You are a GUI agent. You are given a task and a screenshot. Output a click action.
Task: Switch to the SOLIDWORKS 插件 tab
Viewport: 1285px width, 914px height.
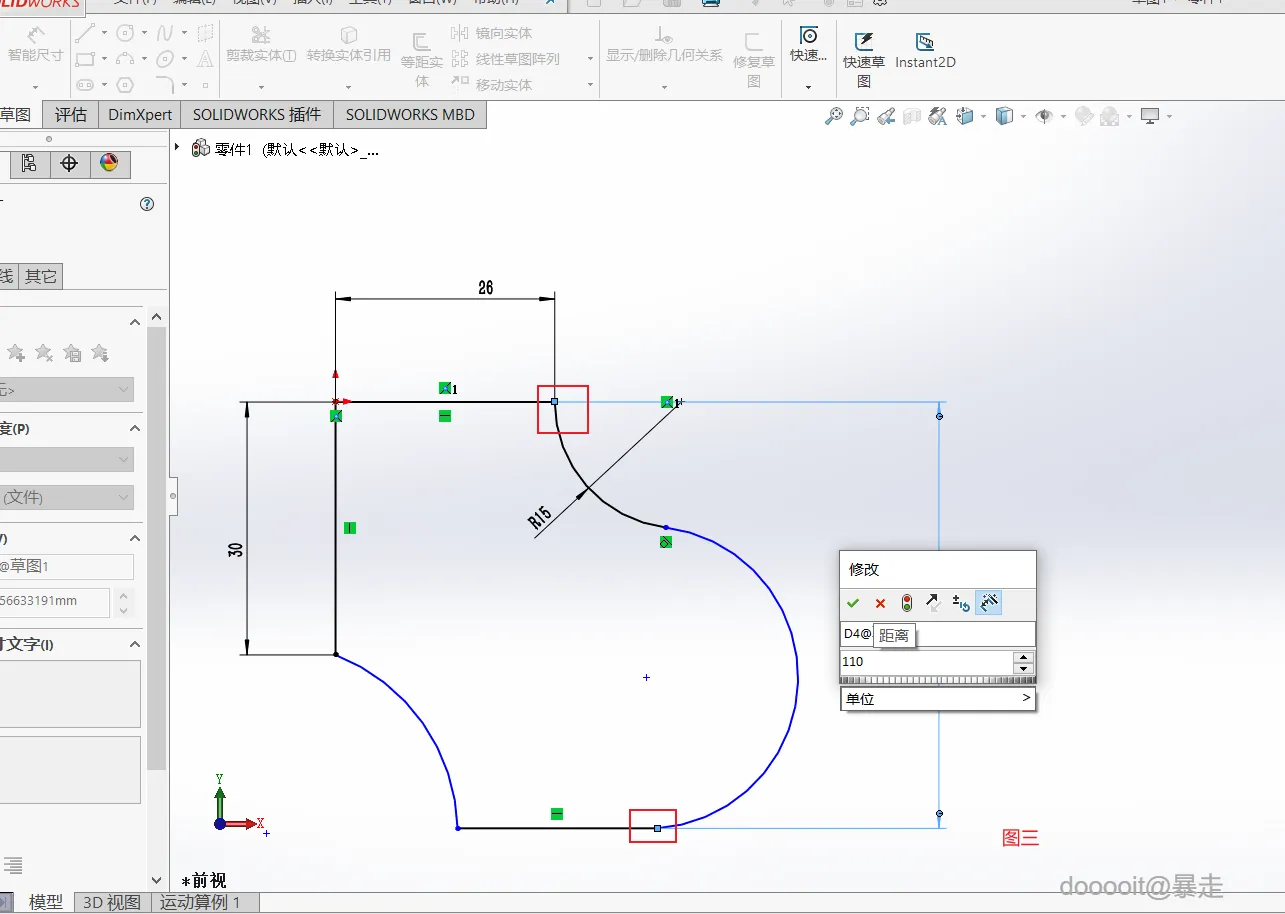[257, 114]
